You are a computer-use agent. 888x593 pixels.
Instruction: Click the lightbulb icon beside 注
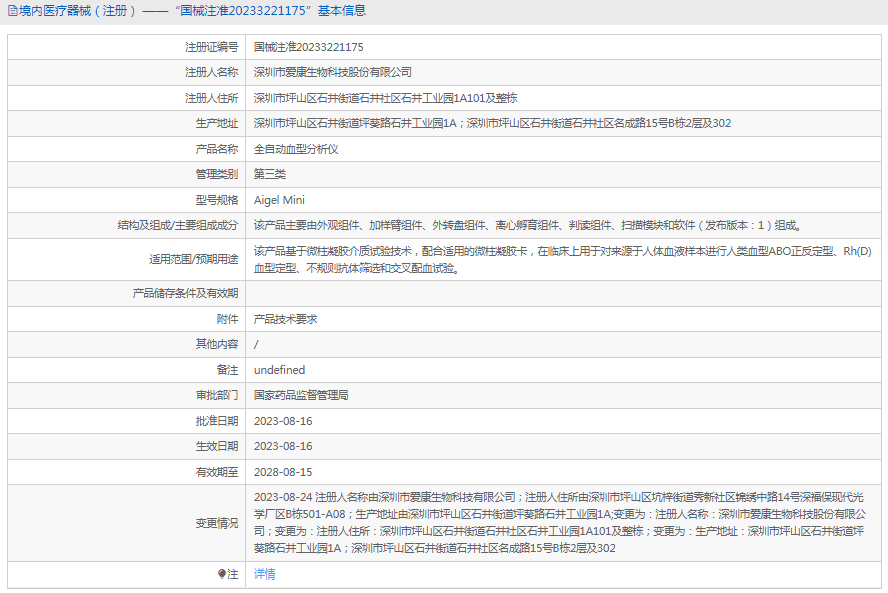coord(222,574)
